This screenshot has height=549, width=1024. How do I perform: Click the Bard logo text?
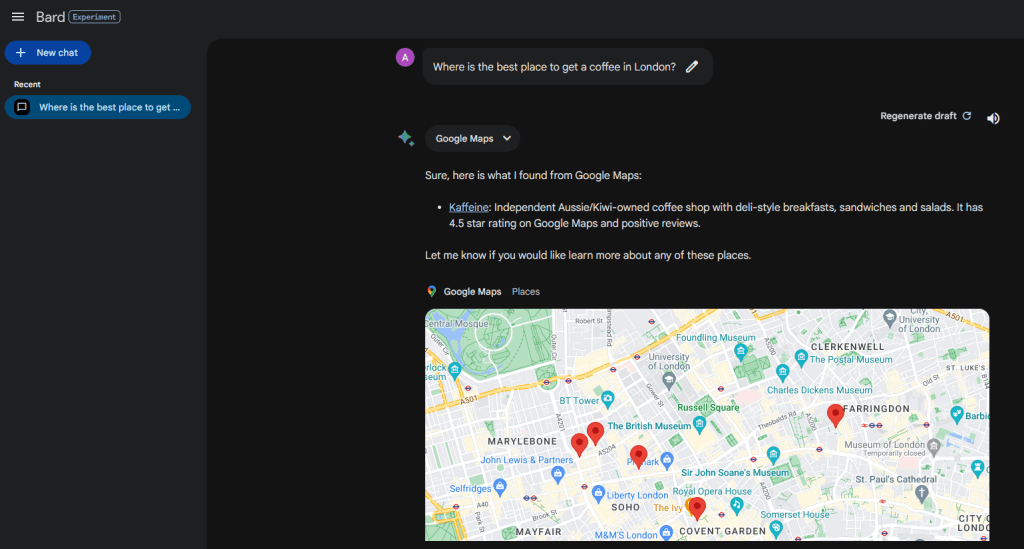coord(50,17)
